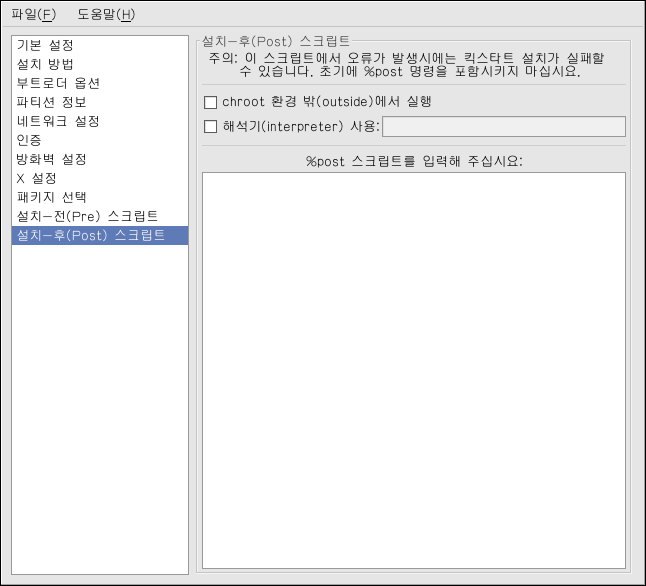
Task: Go to the 설치 방법 section
Action: click(45, 65)
